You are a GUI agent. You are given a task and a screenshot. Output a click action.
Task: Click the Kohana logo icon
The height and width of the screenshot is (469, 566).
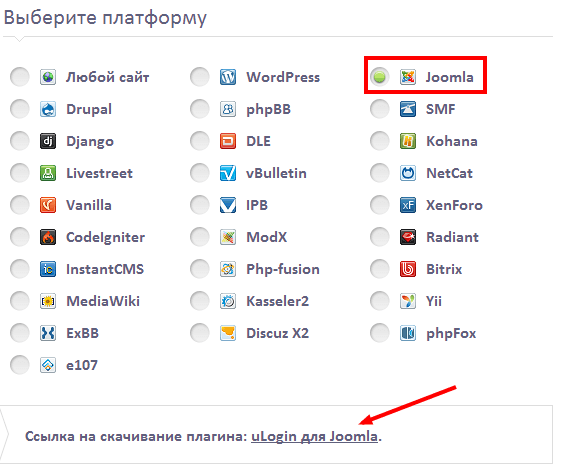coord(408,141)
